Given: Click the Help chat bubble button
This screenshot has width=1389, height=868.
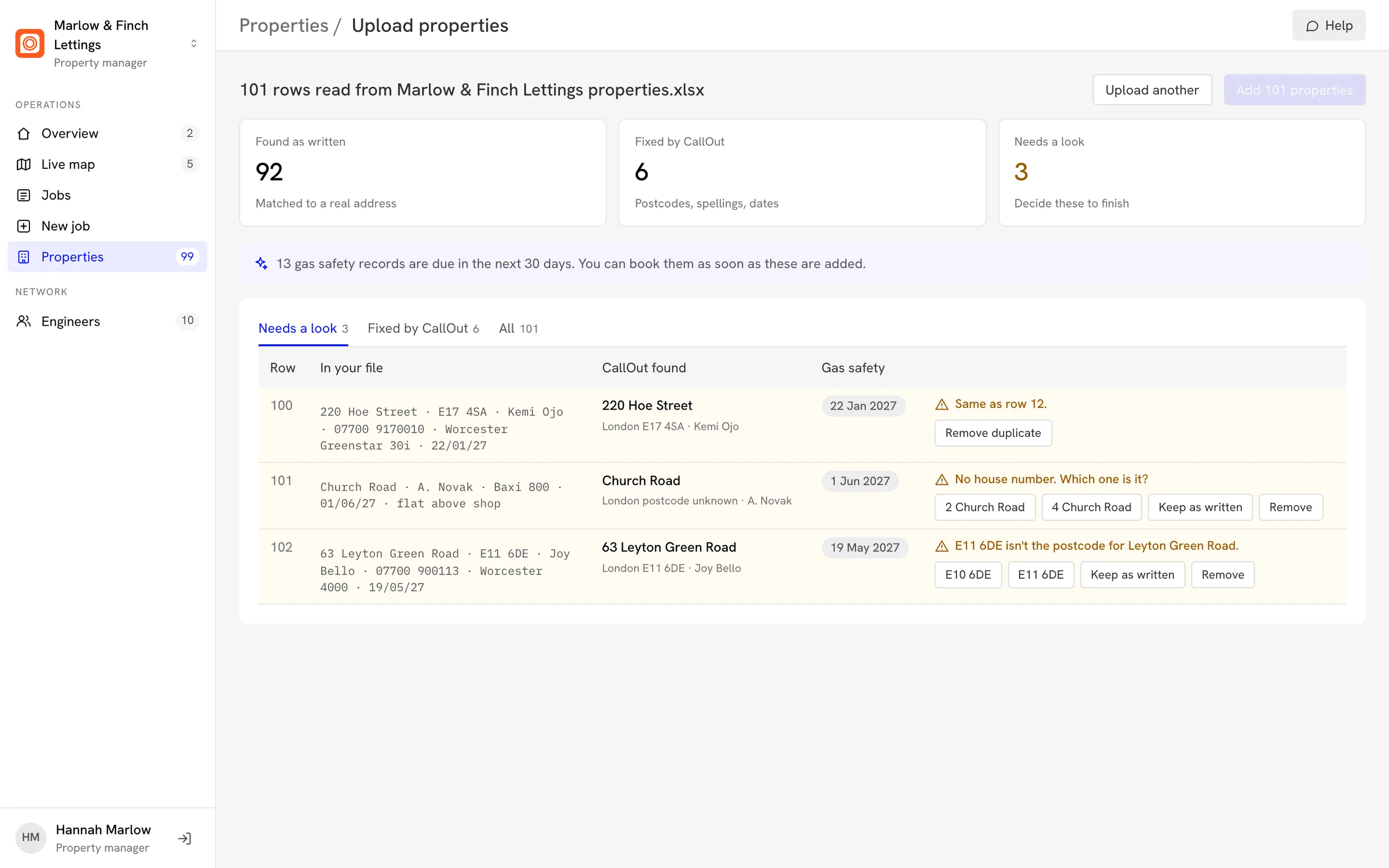Looking at the screenshot, I should 1329,25.
